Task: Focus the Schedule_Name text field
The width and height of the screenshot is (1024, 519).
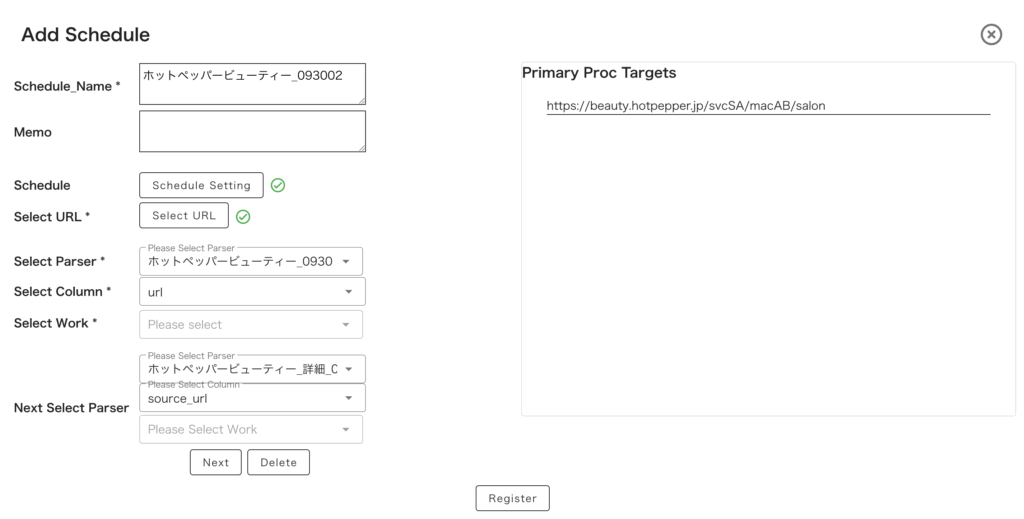Action: coord(252,84)
